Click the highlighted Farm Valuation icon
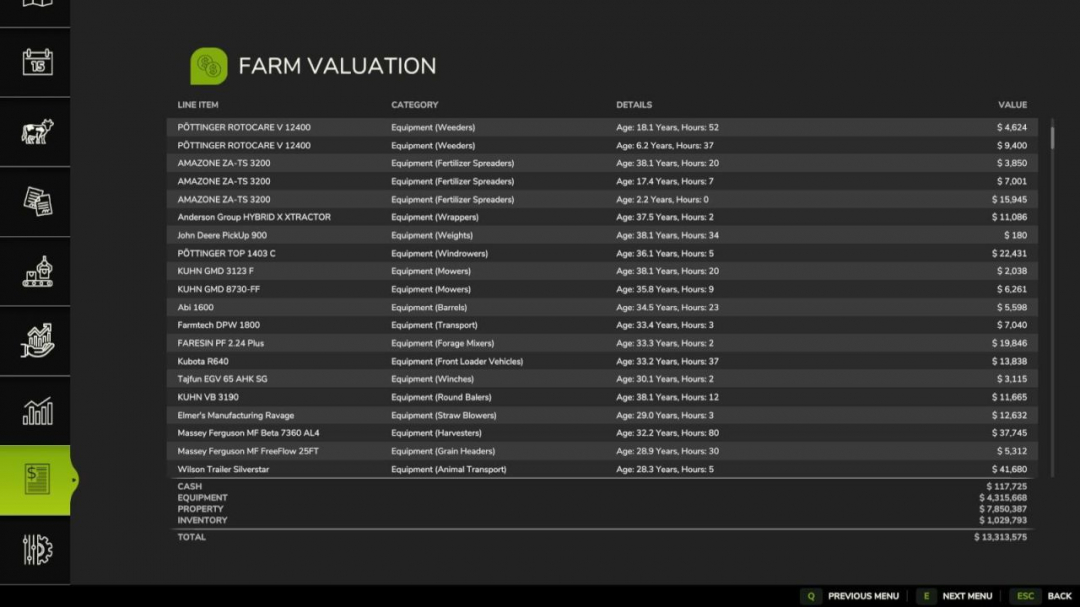The height and width of the screenshot is (607, 1080). (x=35, y=478)
